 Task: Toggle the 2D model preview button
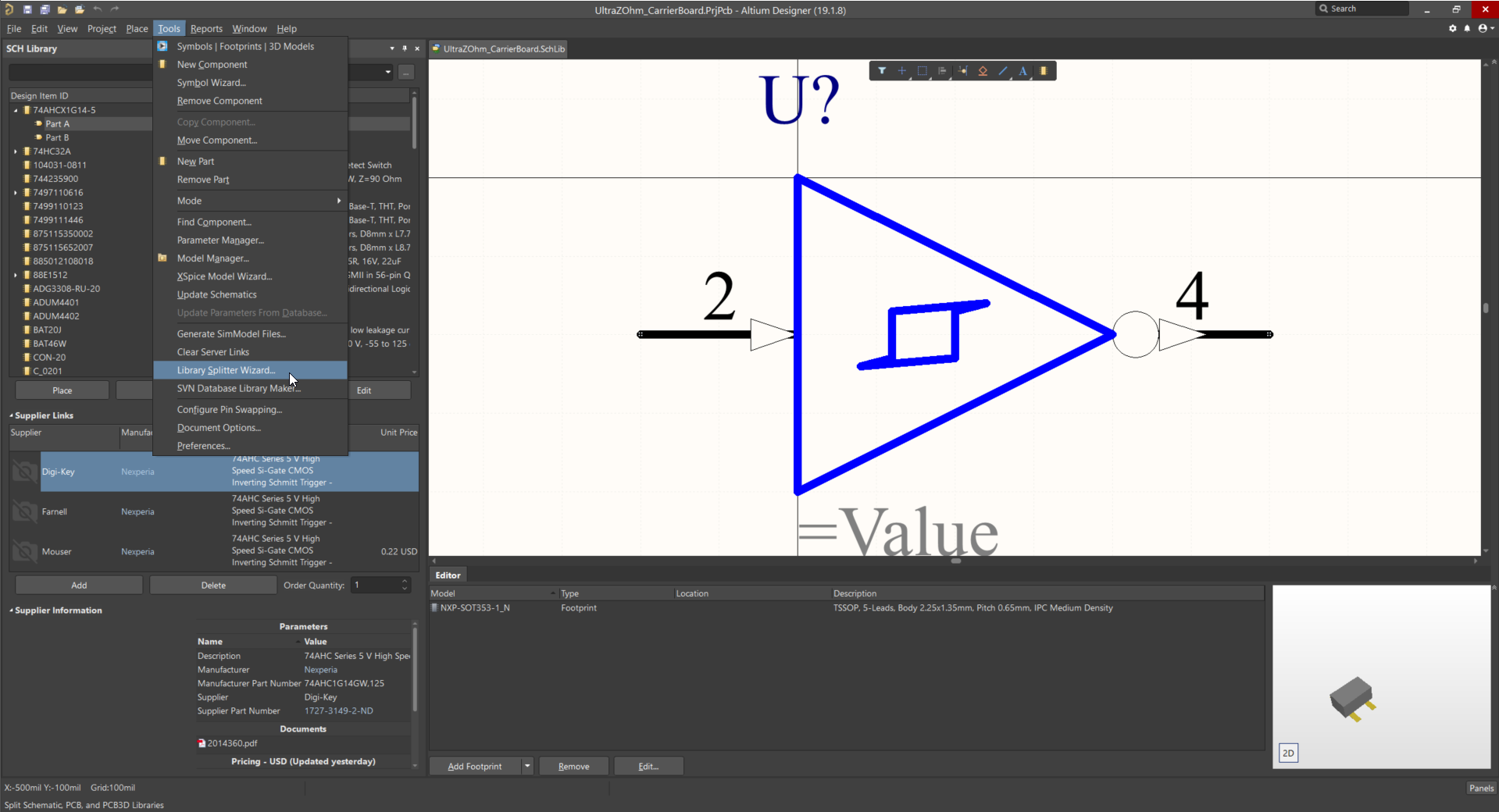(x=1288, y=753)
